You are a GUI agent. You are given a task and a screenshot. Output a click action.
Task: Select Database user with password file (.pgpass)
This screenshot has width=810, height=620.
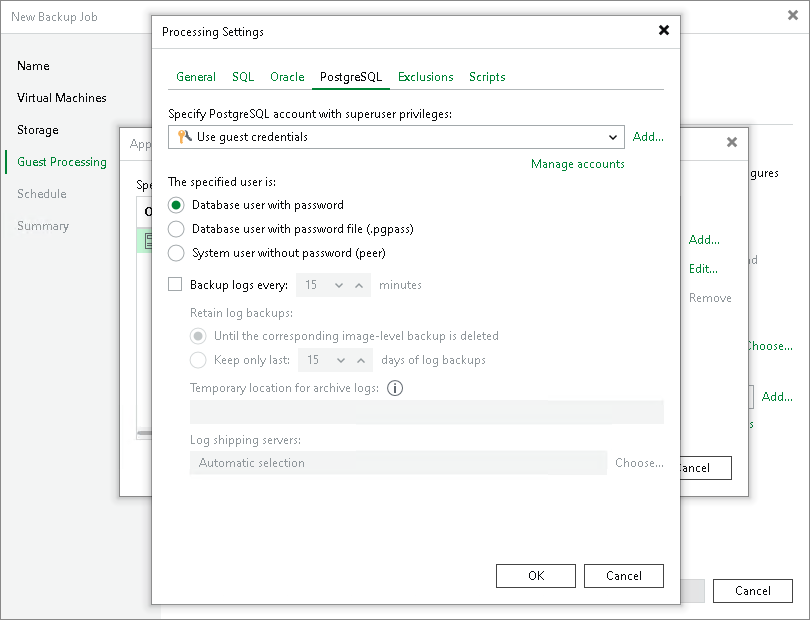coord(176,229)
